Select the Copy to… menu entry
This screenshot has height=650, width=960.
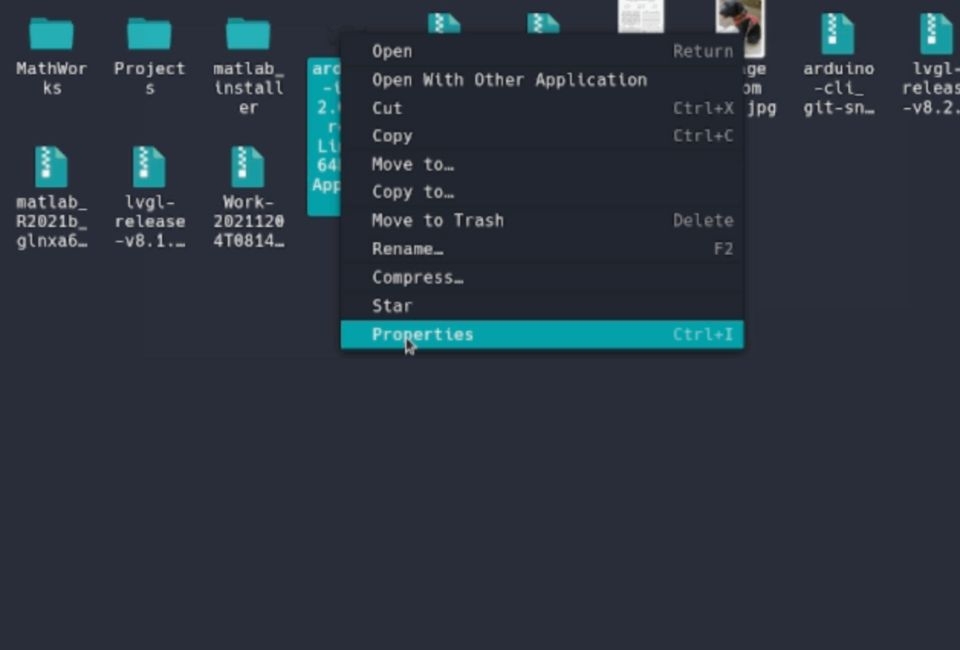click(x=542, y=192)
